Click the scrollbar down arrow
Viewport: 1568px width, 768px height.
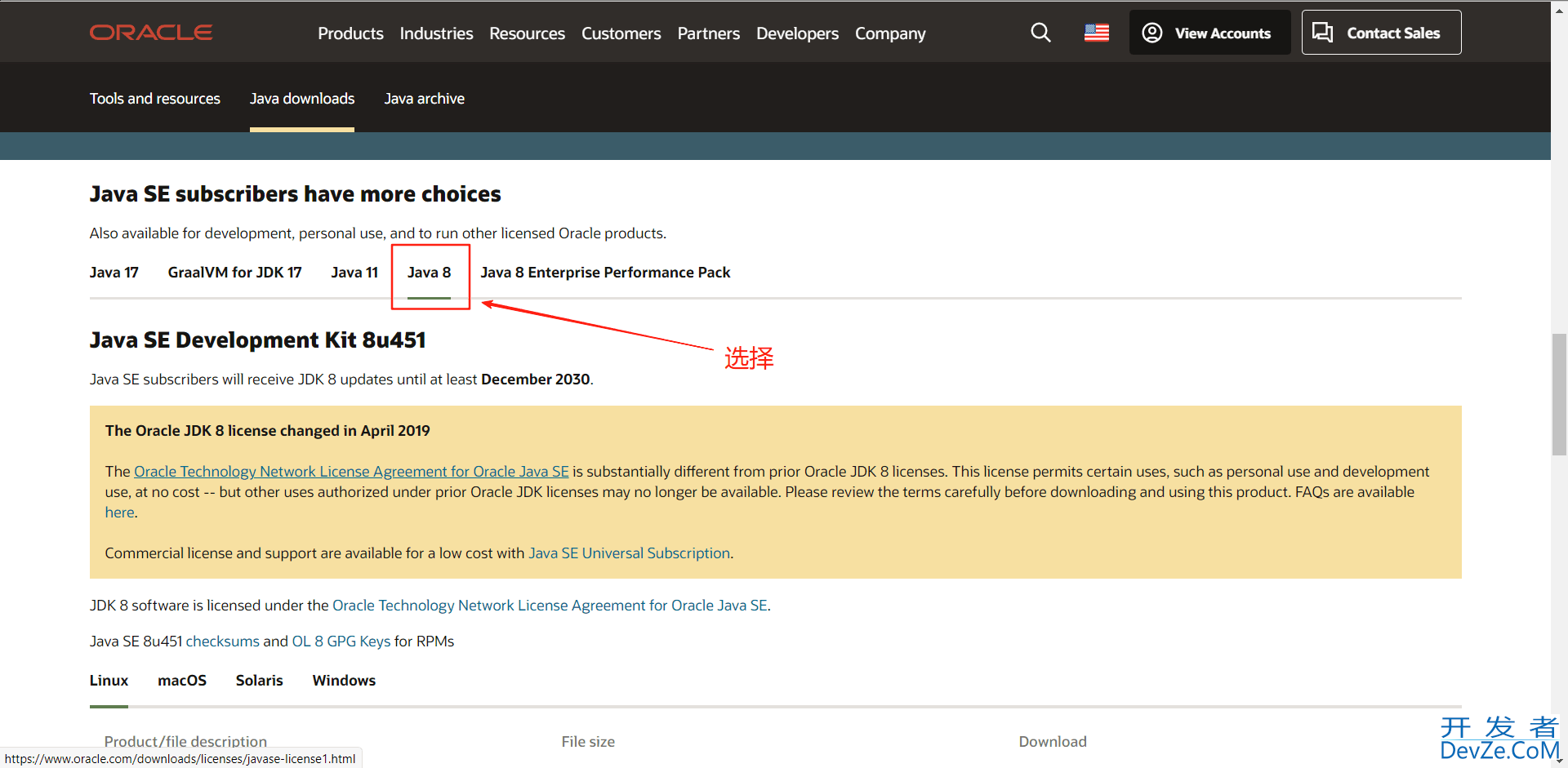click(1559, 761)
